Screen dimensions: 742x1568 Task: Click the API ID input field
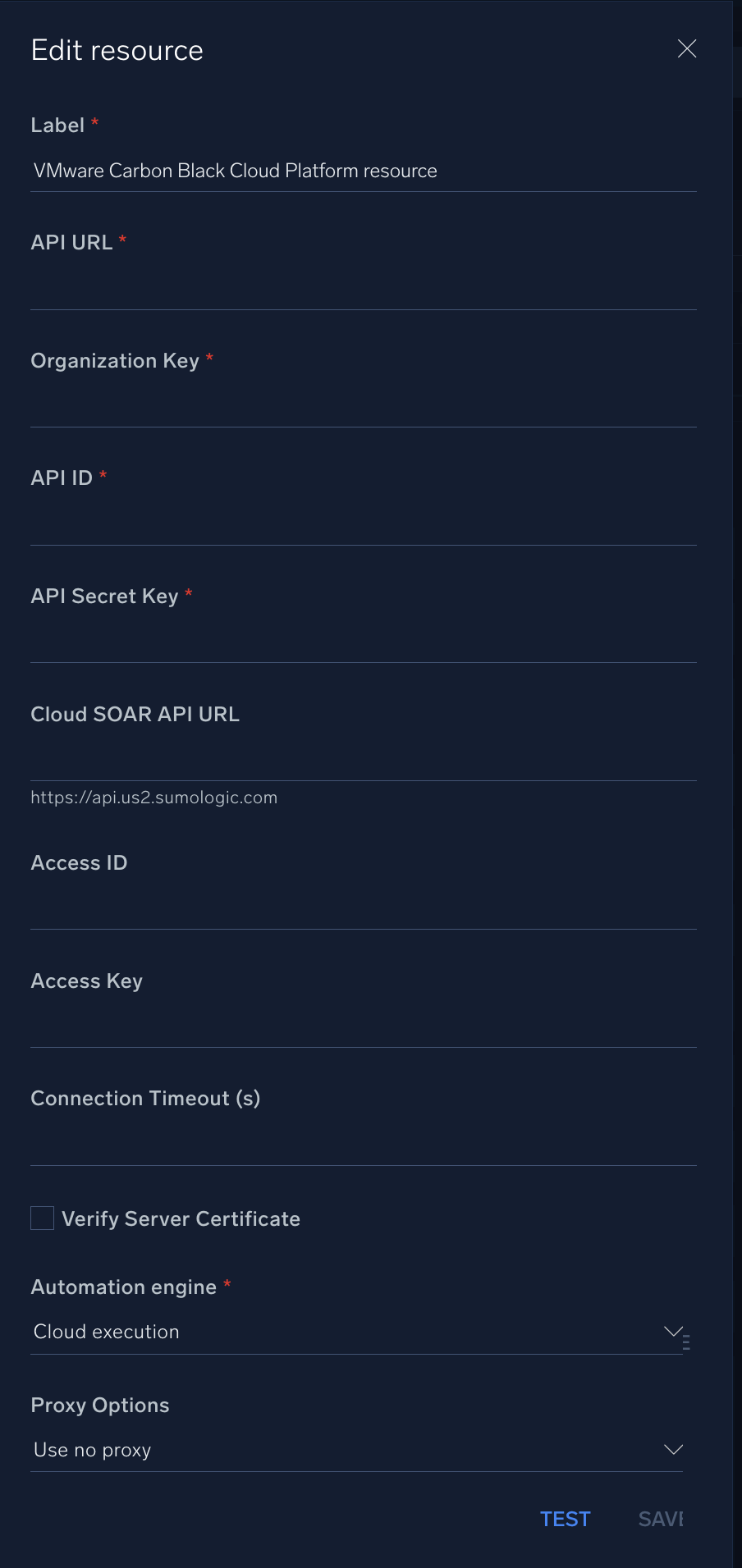click(x=361, y=523)
